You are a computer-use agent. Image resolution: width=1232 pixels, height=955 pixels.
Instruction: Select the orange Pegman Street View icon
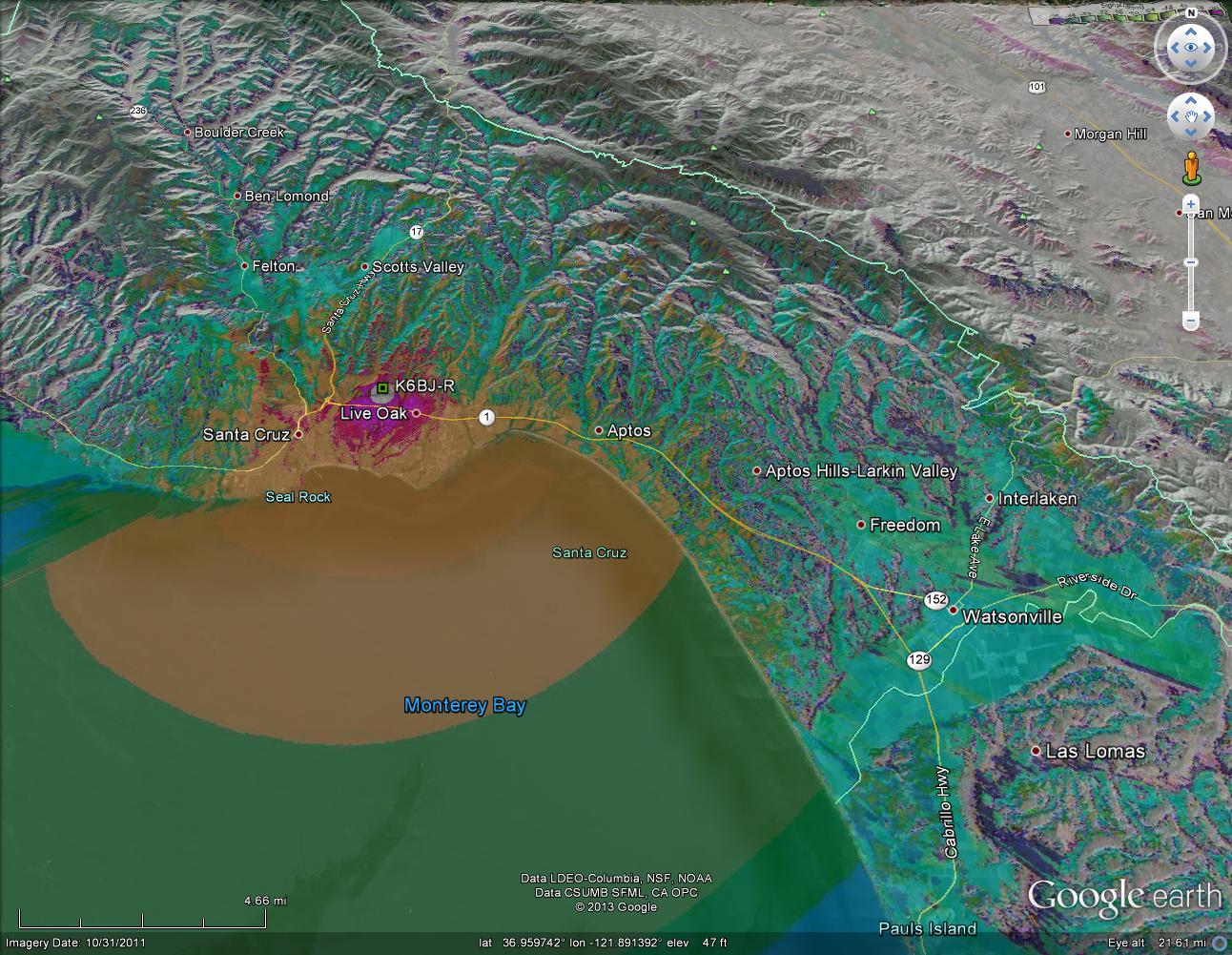click(x=1190, y=167)
